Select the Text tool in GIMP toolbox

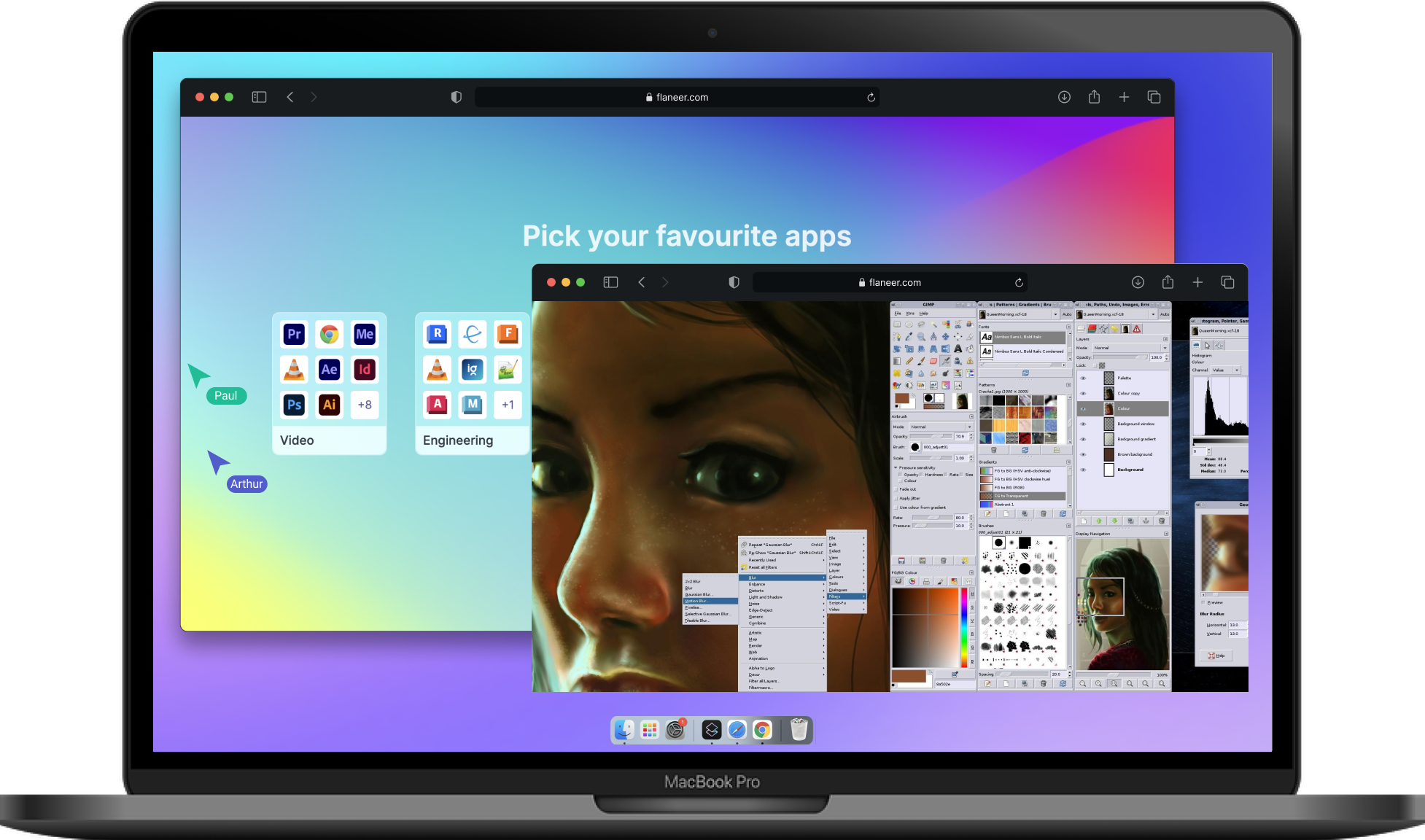pos(958,349)
